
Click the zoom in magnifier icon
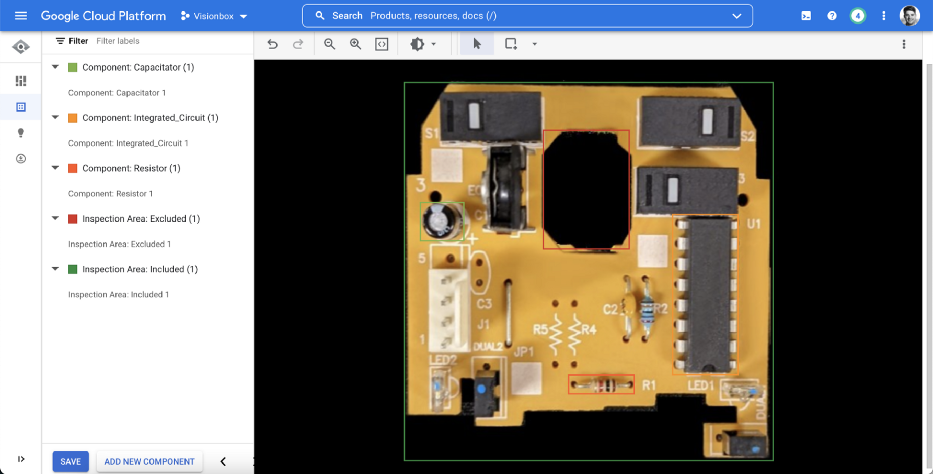click(356, 44)
